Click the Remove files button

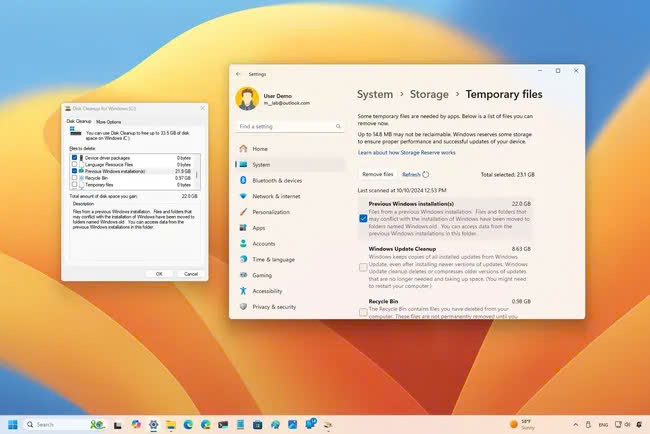click(x=377, y=174)
